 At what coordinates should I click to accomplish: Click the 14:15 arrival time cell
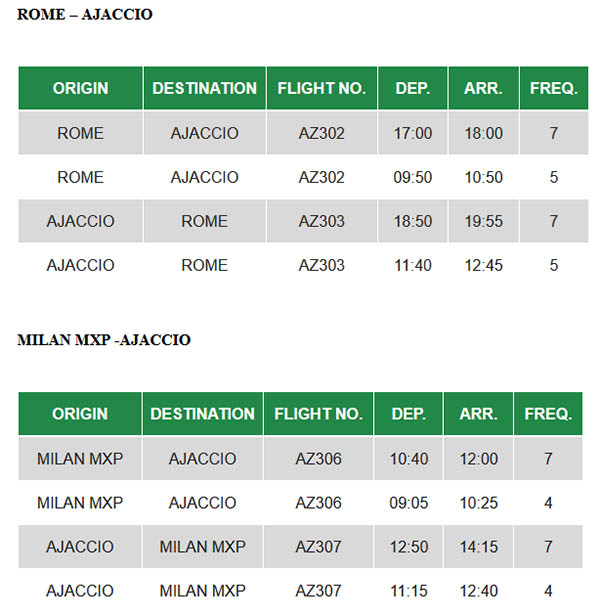tap(478, 547)
